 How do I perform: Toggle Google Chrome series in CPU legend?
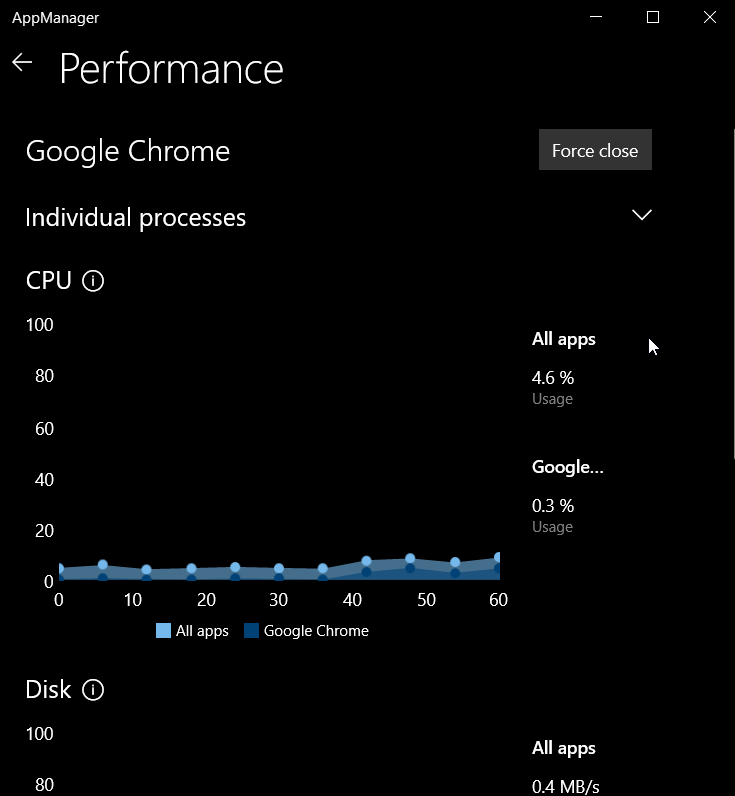coord(306,631)
